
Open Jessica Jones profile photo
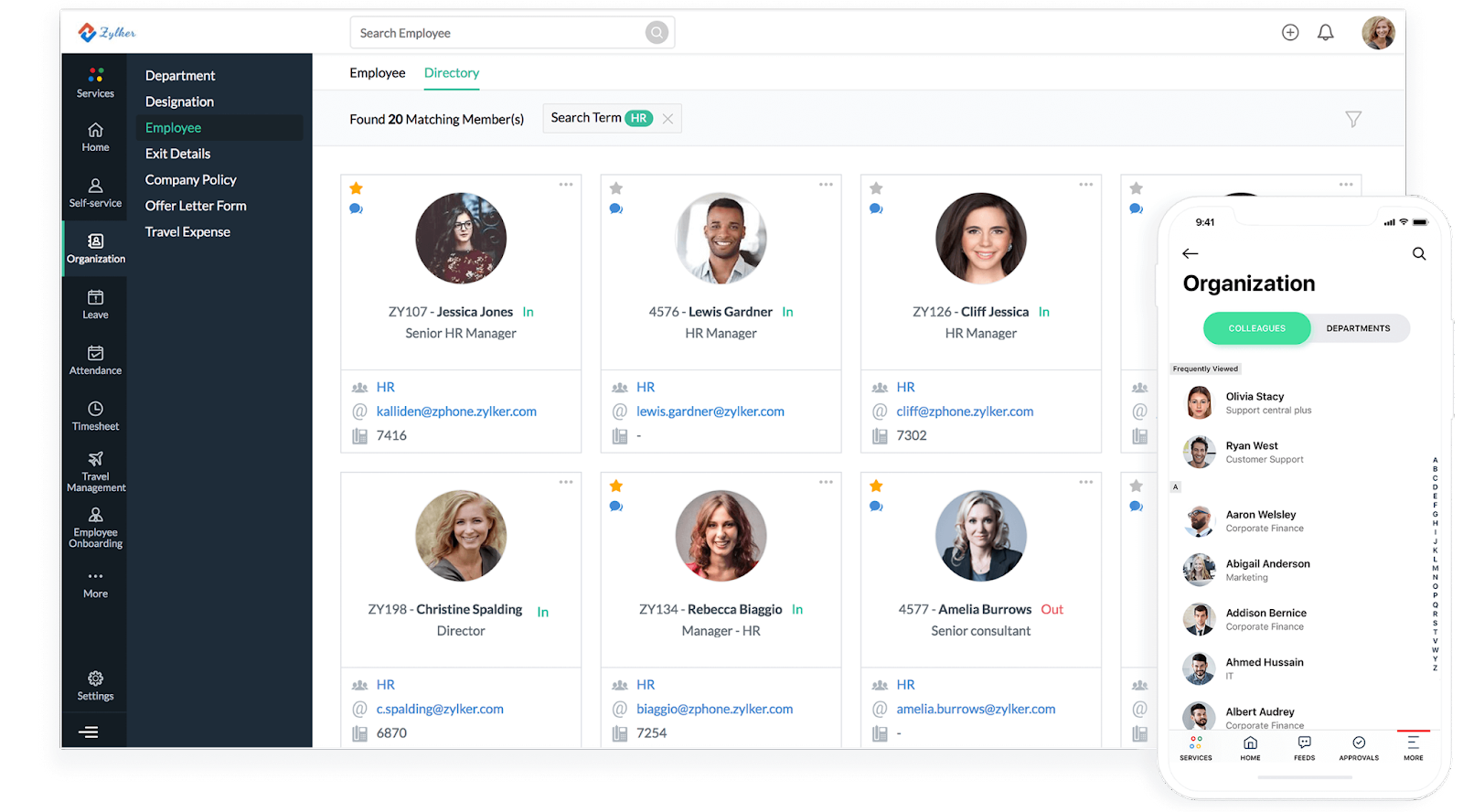tap(461, 238)
